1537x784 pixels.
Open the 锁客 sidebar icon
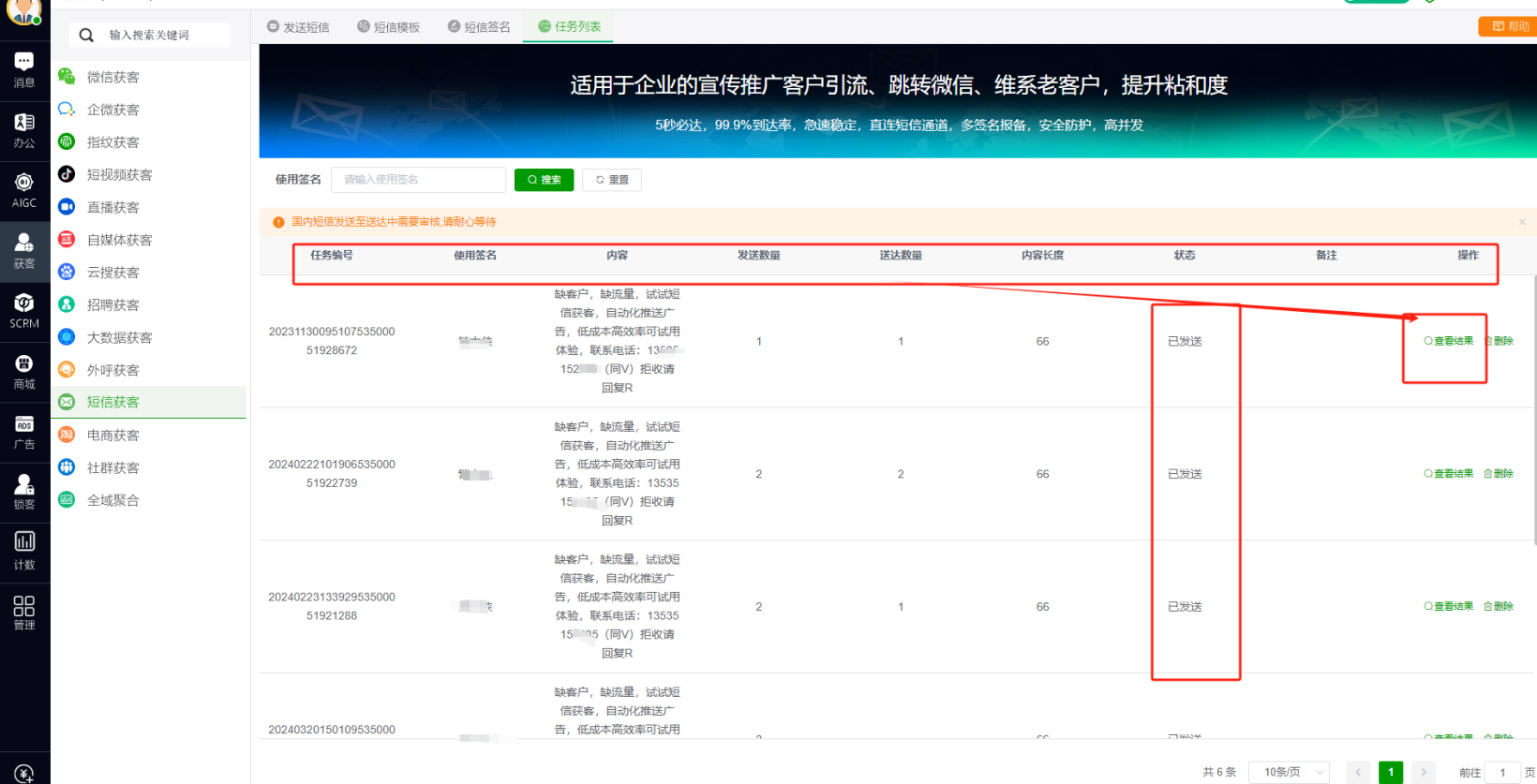24,492
